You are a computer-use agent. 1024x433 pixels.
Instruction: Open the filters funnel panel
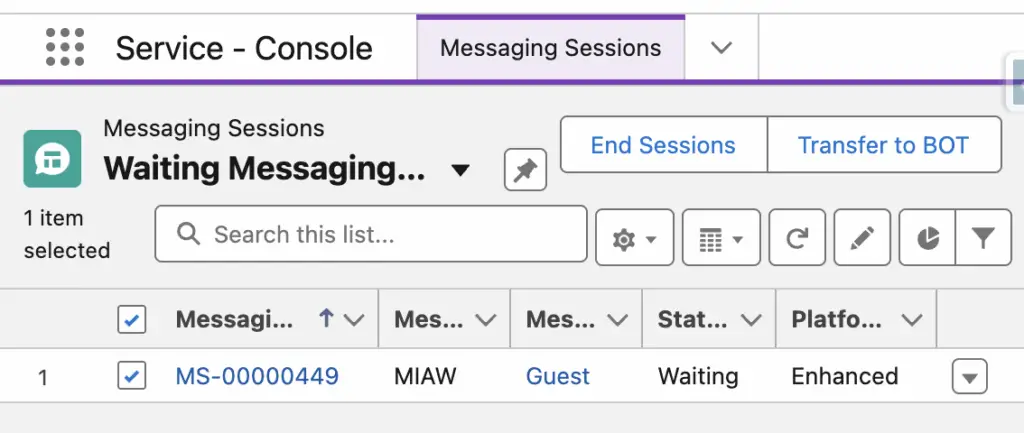(983, 237)
